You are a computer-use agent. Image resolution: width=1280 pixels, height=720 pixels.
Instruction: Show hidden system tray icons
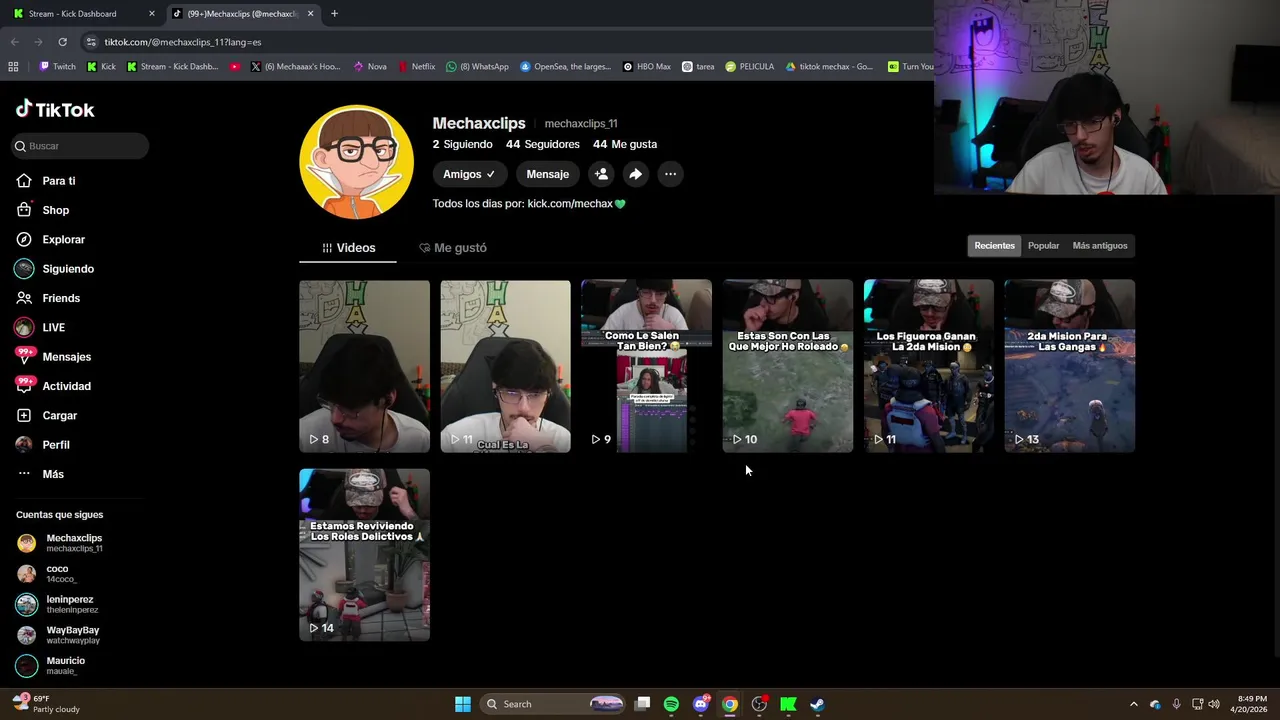point(1133,704)
